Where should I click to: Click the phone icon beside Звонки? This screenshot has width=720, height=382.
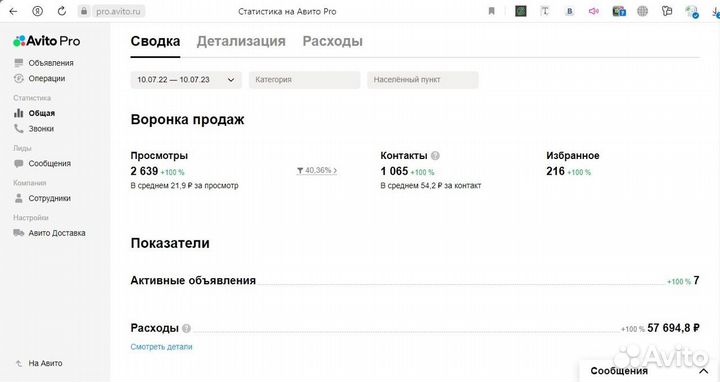coord(18,129)
